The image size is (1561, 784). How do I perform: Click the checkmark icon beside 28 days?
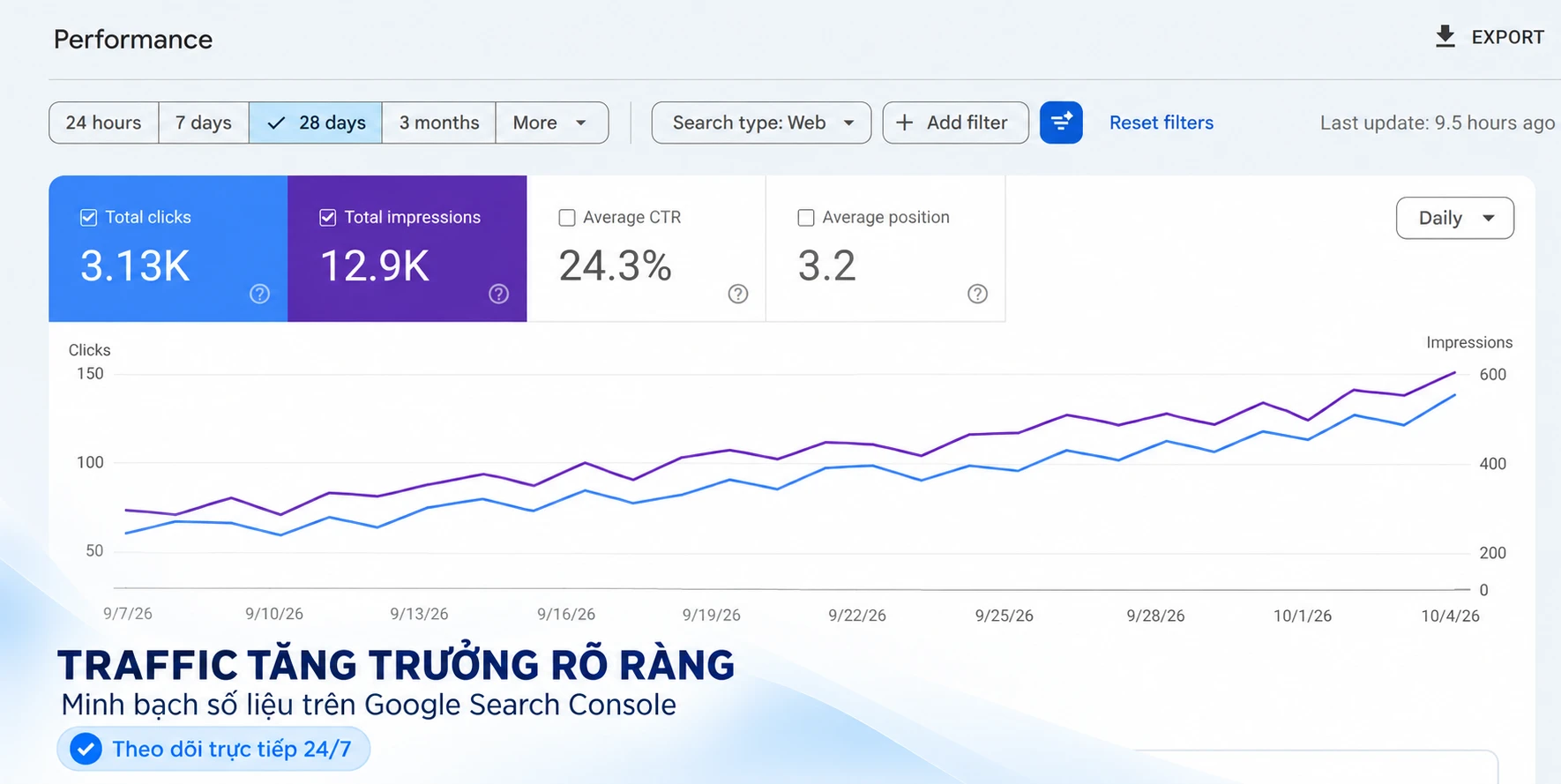point(276,123)
